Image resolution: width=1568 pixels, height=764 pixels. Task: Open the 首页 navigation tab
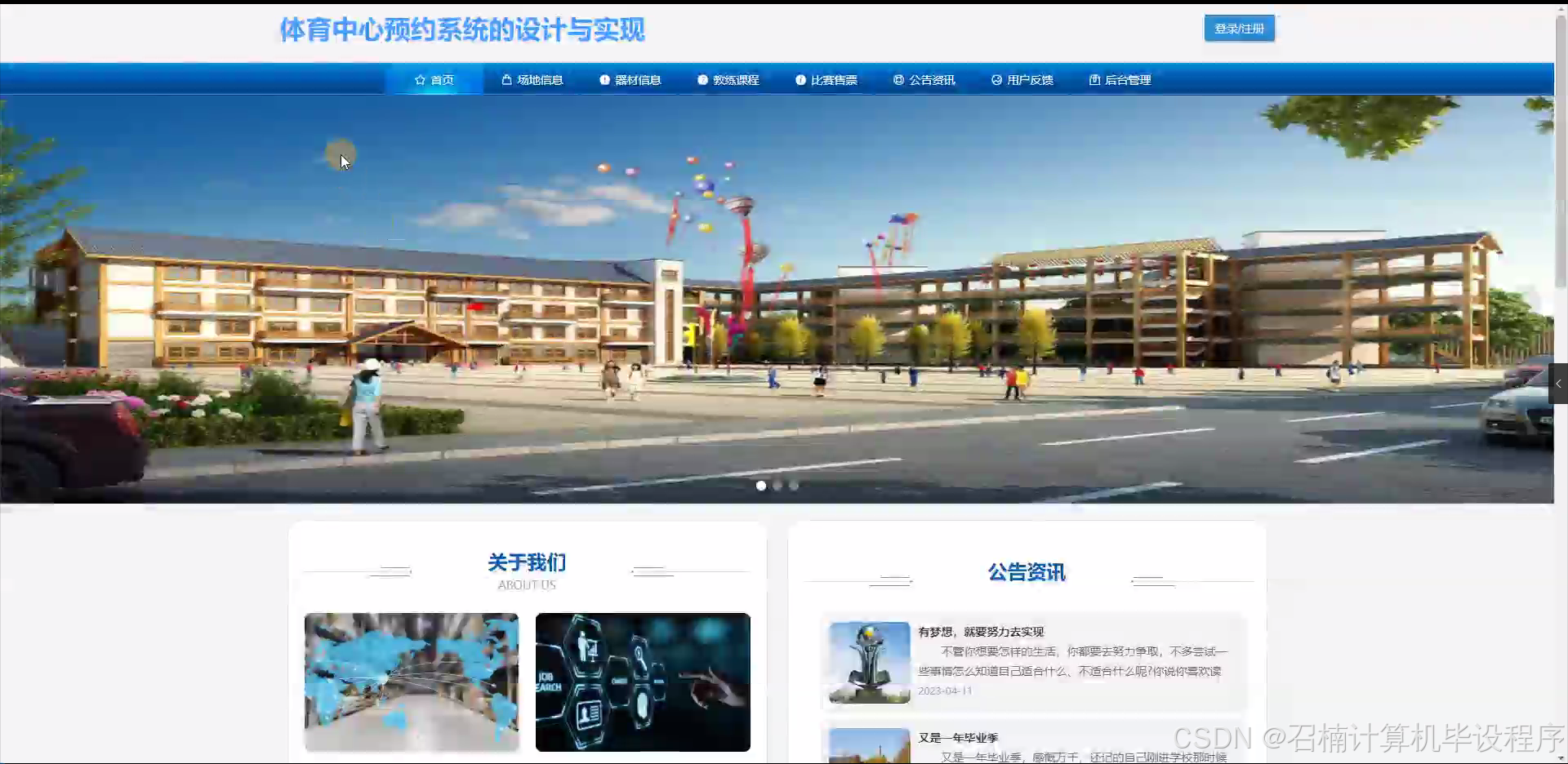pyautogui.click(x=434, y=80)
